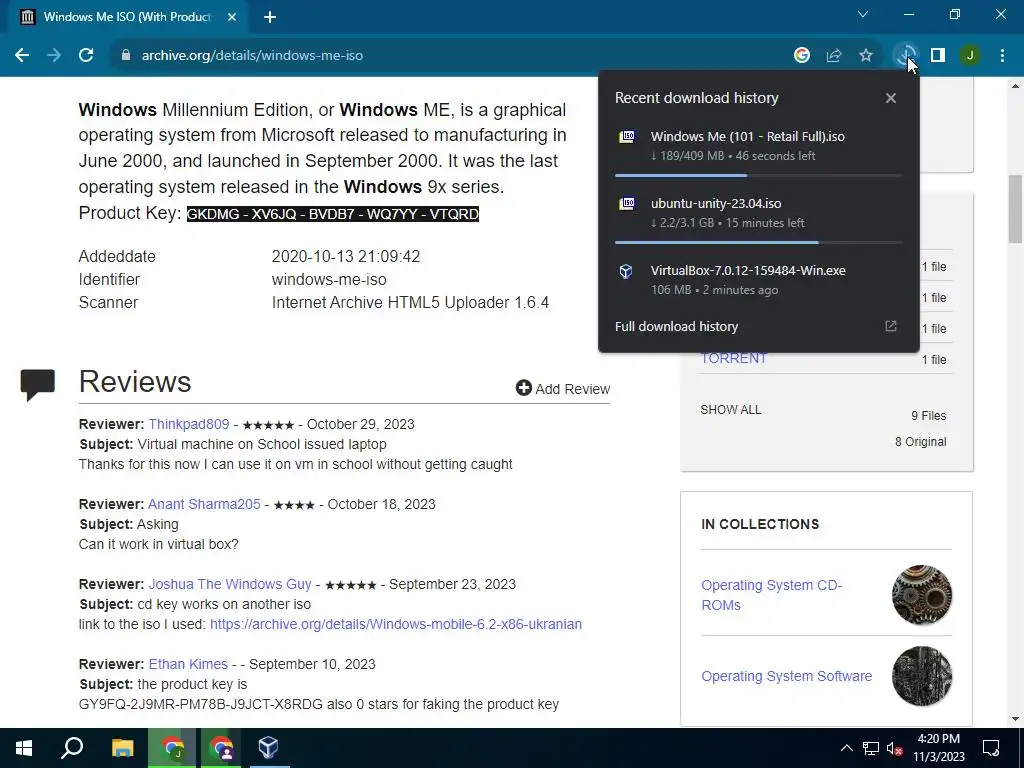This screenshot has height=768, width=1024.
Task: Open Operating System CD-ROMs collection
Action: pyautogui.click(x=772, y=595)
